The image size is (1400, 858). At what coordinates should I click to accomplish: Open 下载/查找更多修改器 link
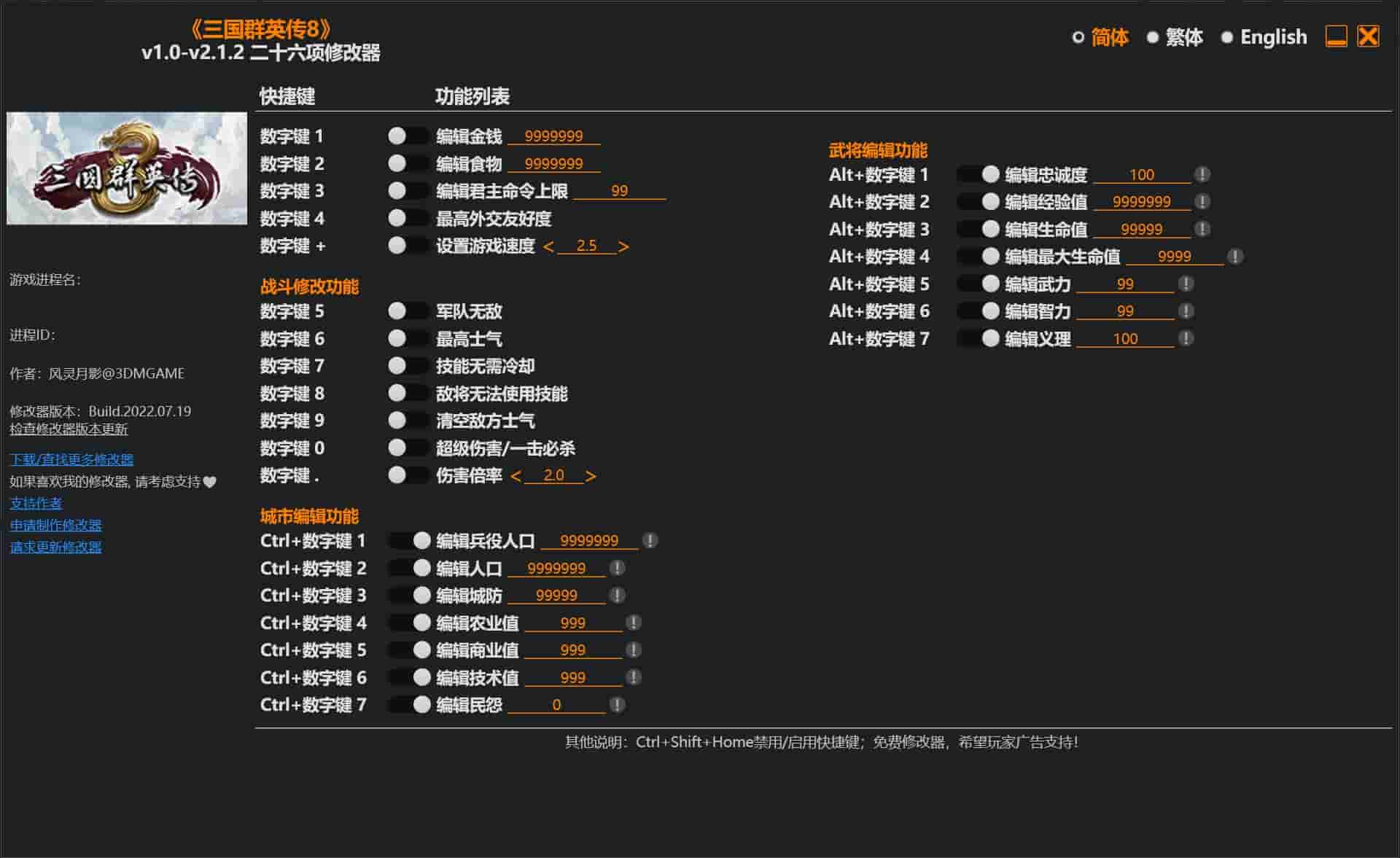point(71,459)
